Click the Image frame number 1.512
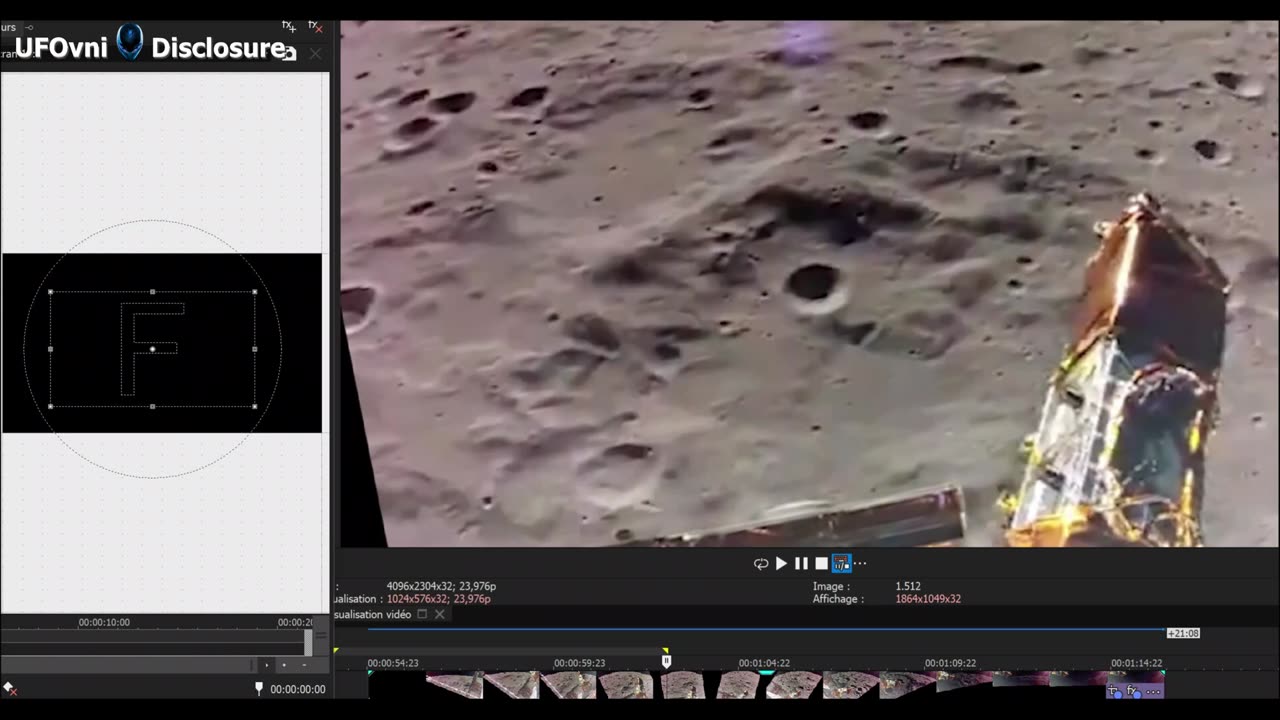Screen dimensions: 1280x720 coord(908,586)
